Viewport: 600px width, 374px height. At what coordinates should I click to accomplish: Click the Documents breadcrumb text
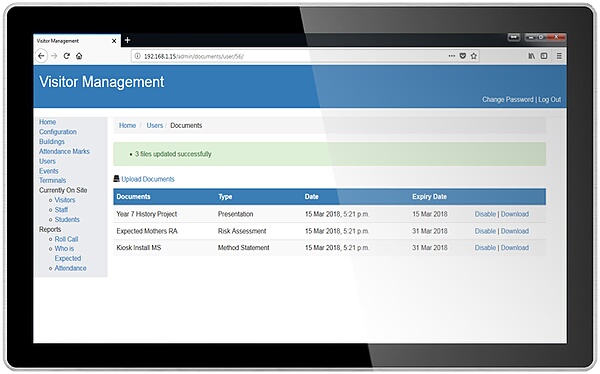[x=186, y=125]
